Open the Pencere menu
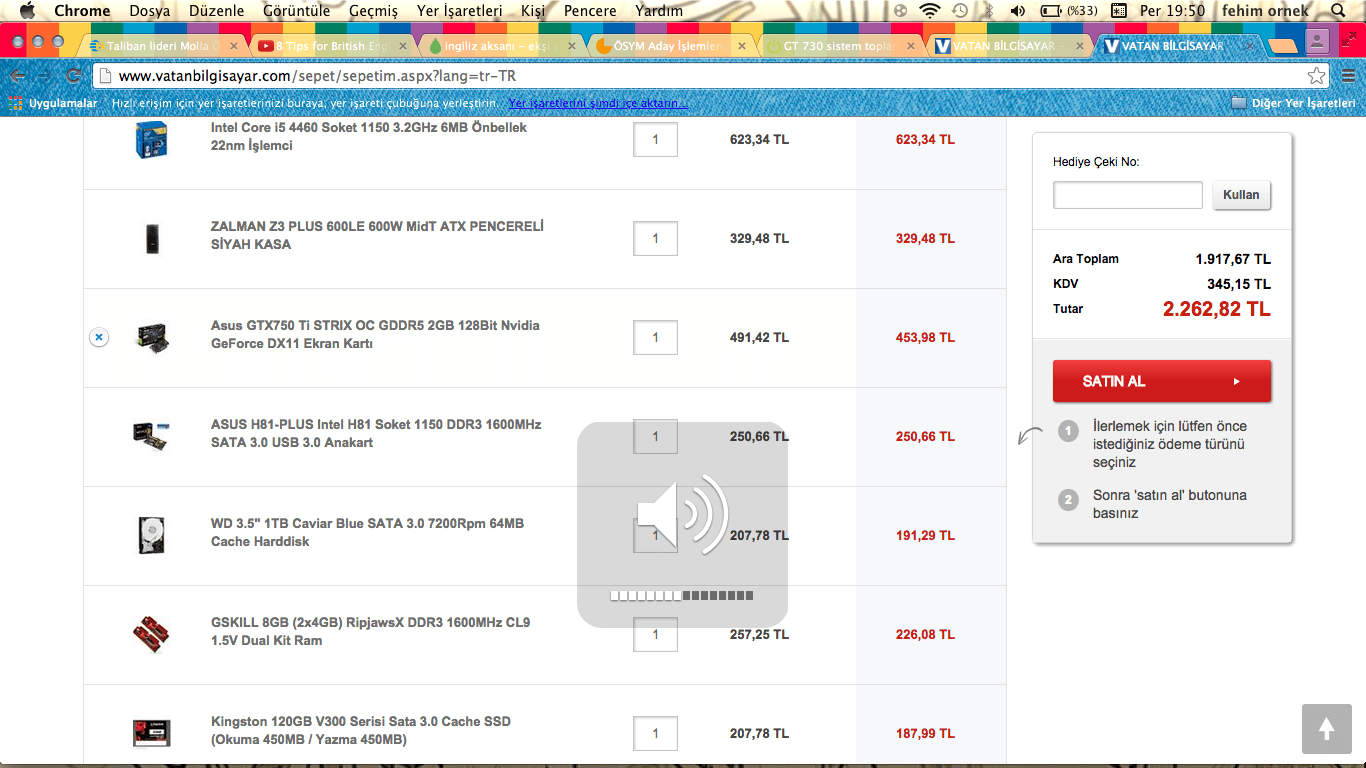Image resolution: width=1366 pixels, height=768 pixels. [590, 11]
